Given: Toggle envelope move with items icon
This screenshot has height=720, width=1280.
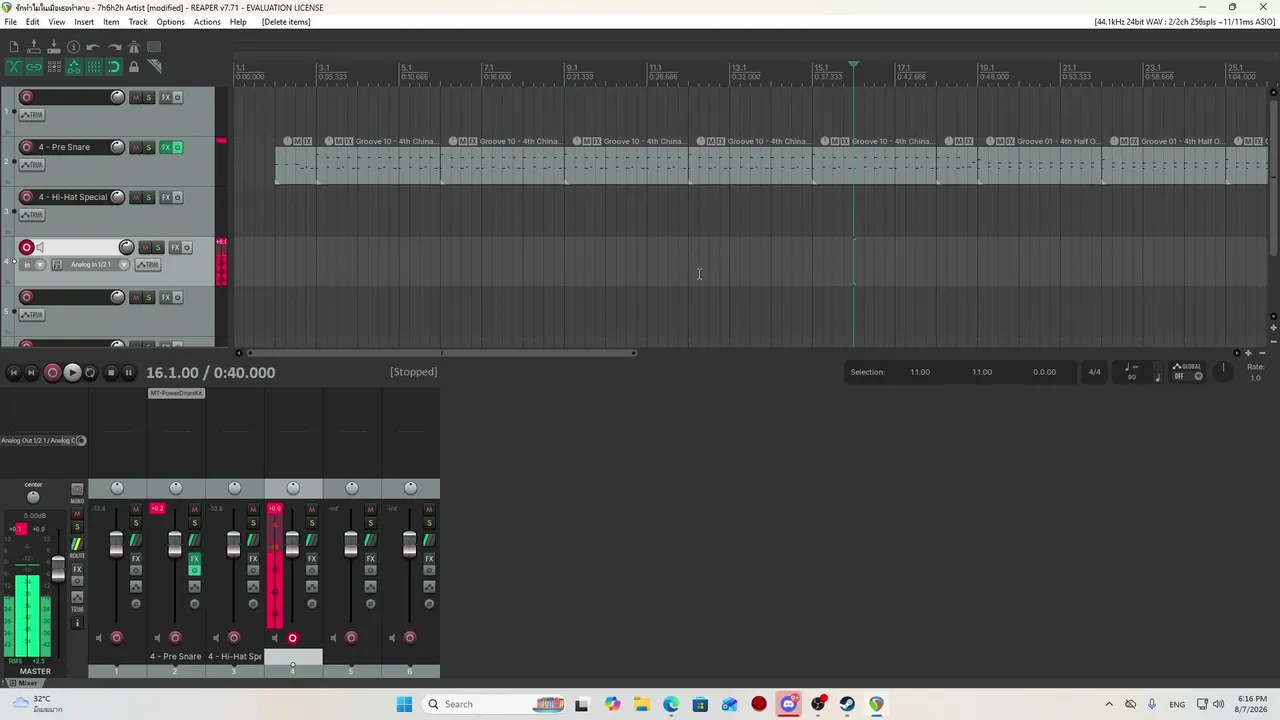Looking at the screenshot, I should click(74, 67).
